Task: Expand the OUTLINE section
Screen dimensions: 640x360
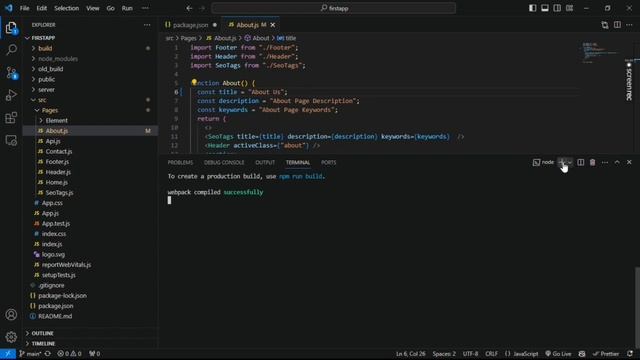Action: [90, 333]
